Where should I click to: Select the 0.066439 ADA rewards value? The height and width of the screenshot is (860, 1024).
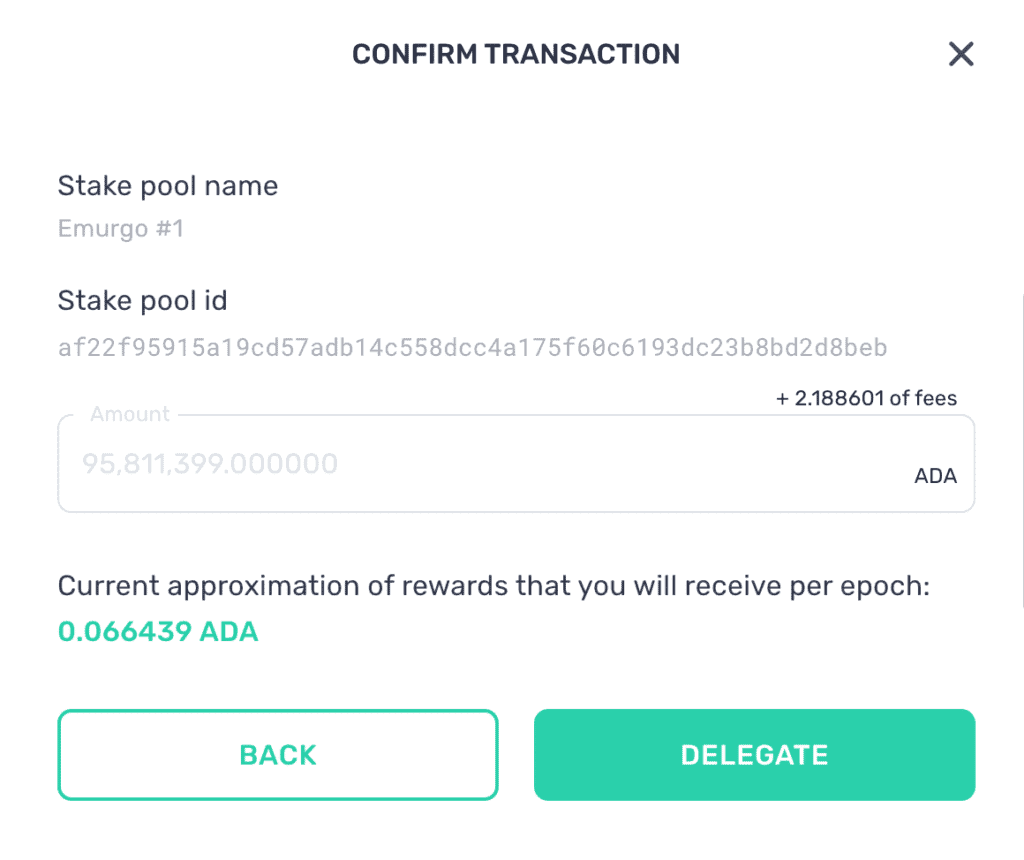157,632
